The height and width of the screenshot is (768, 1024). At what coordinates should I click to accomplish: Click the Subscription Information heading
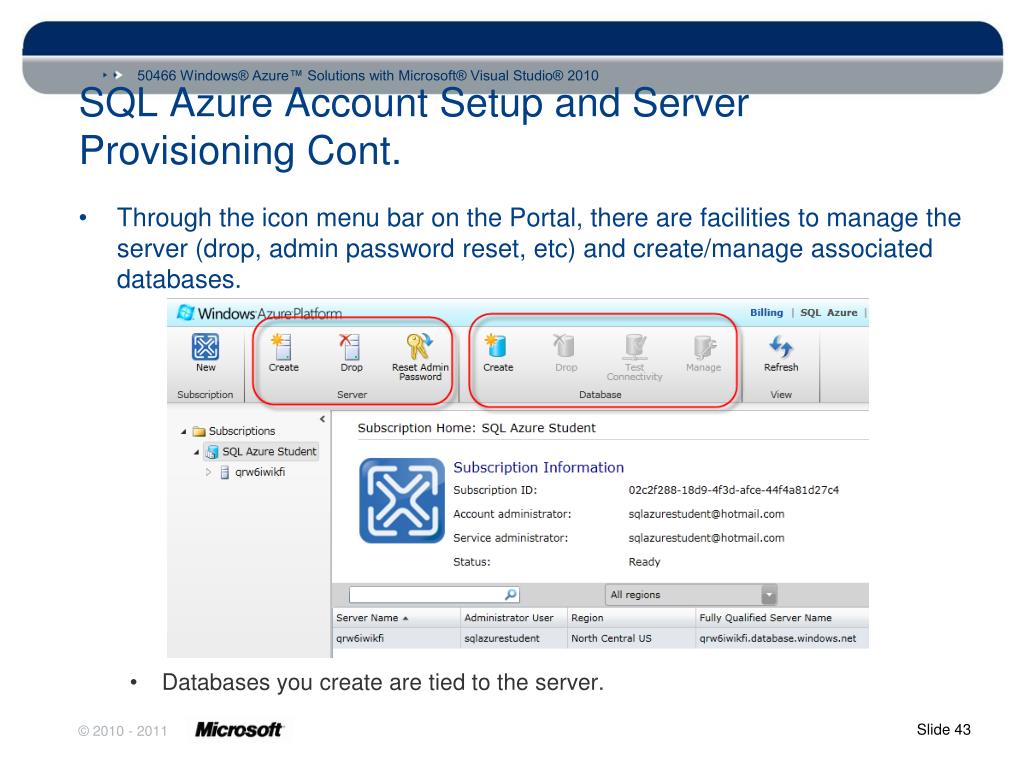pos(538,467)
